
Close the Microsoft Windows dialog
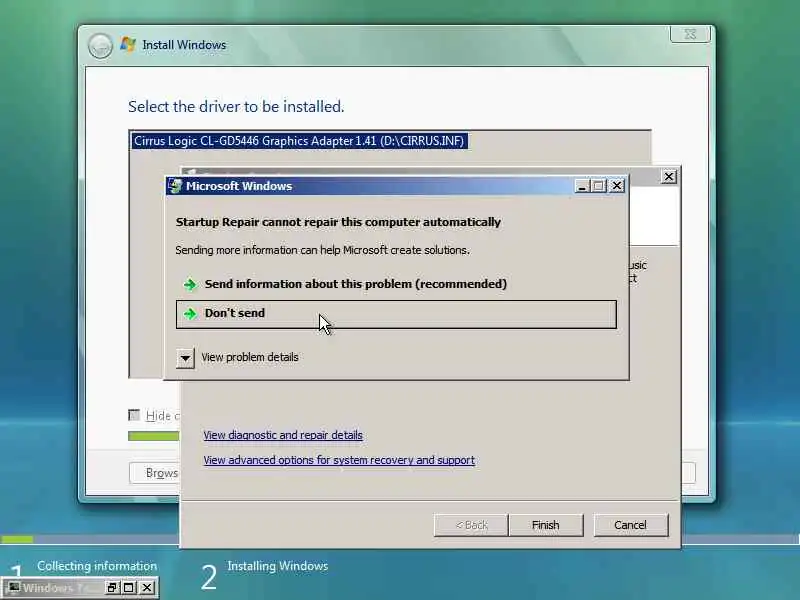pyautogui.click(x=617, y=186)
